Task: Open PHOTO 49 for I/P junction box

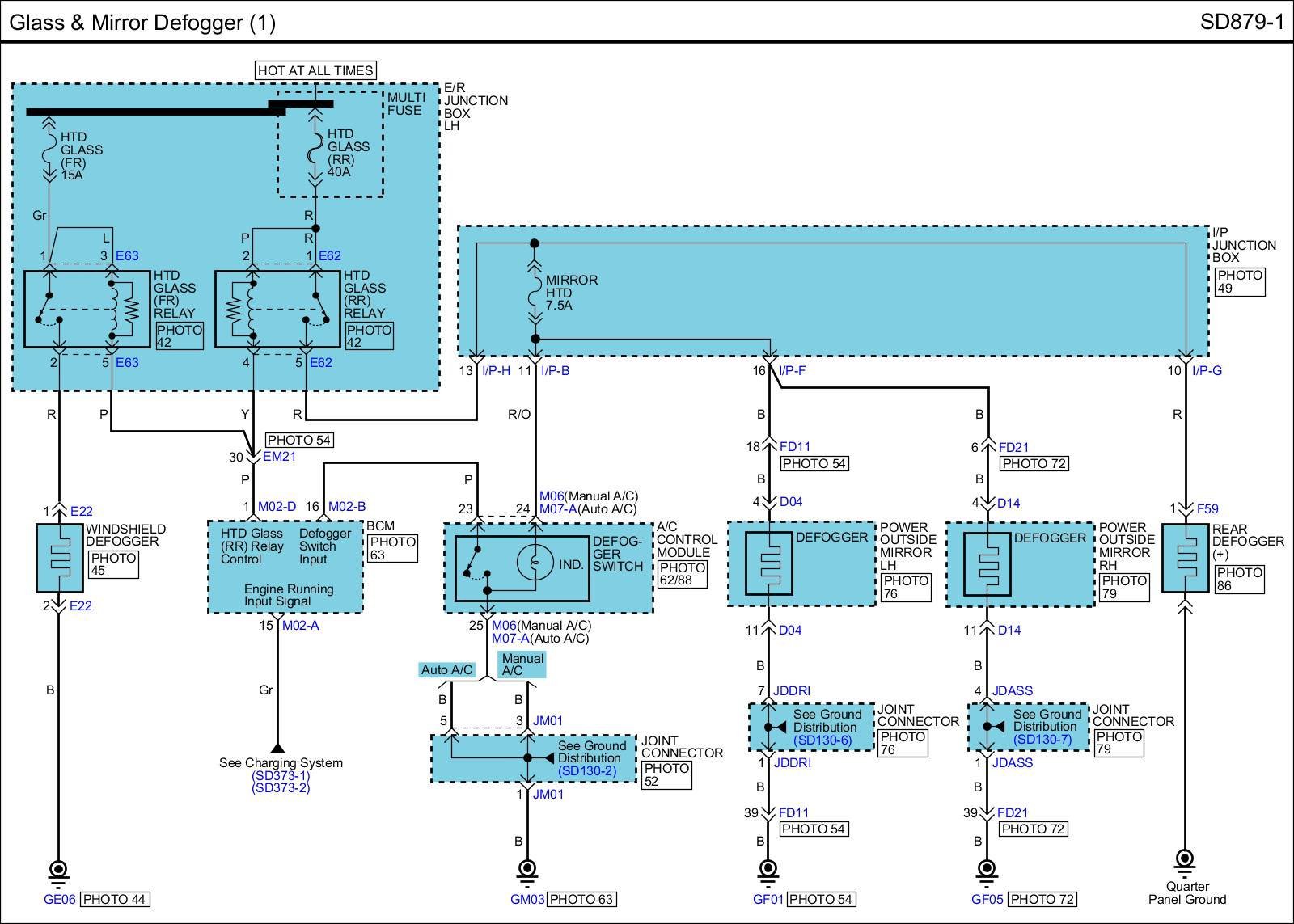Action: pyautogui.click(x=1239, y=281)
